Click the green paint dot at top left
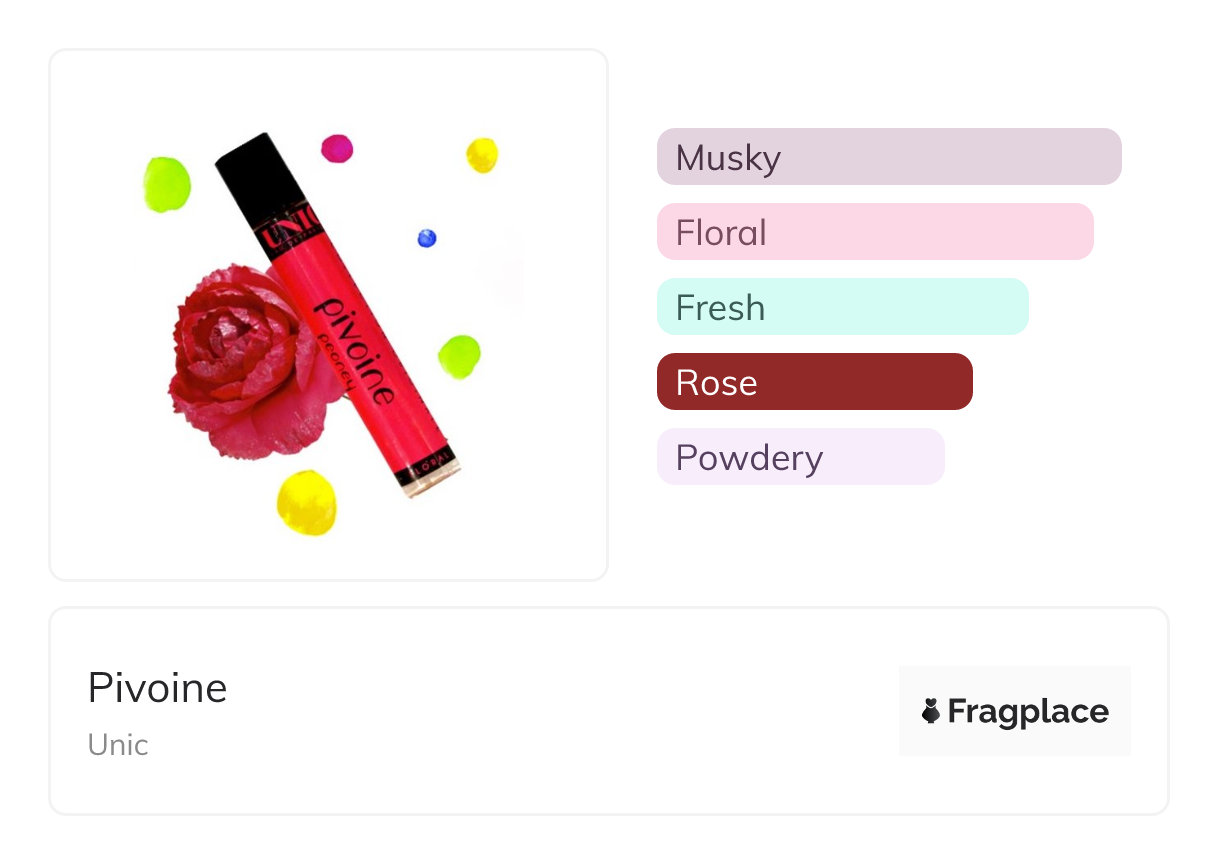Viewport: 1218px width, 864px height. coord(166,184)
